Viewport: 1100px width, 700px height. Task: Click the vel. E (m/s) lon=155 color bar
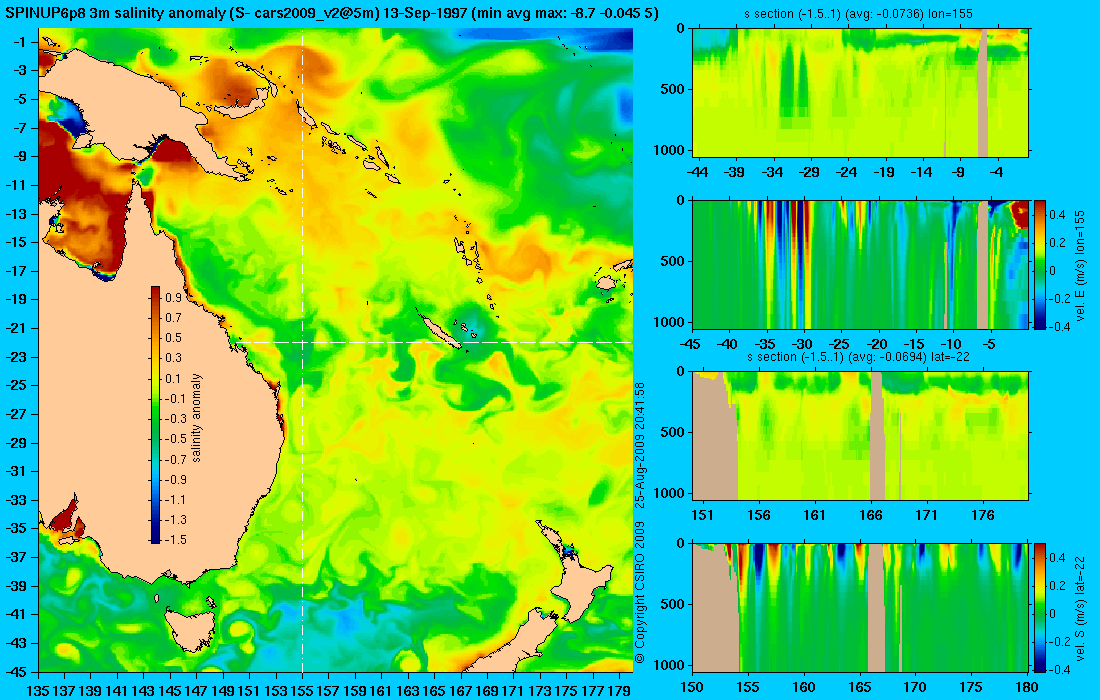click(x=1040, y=264)
